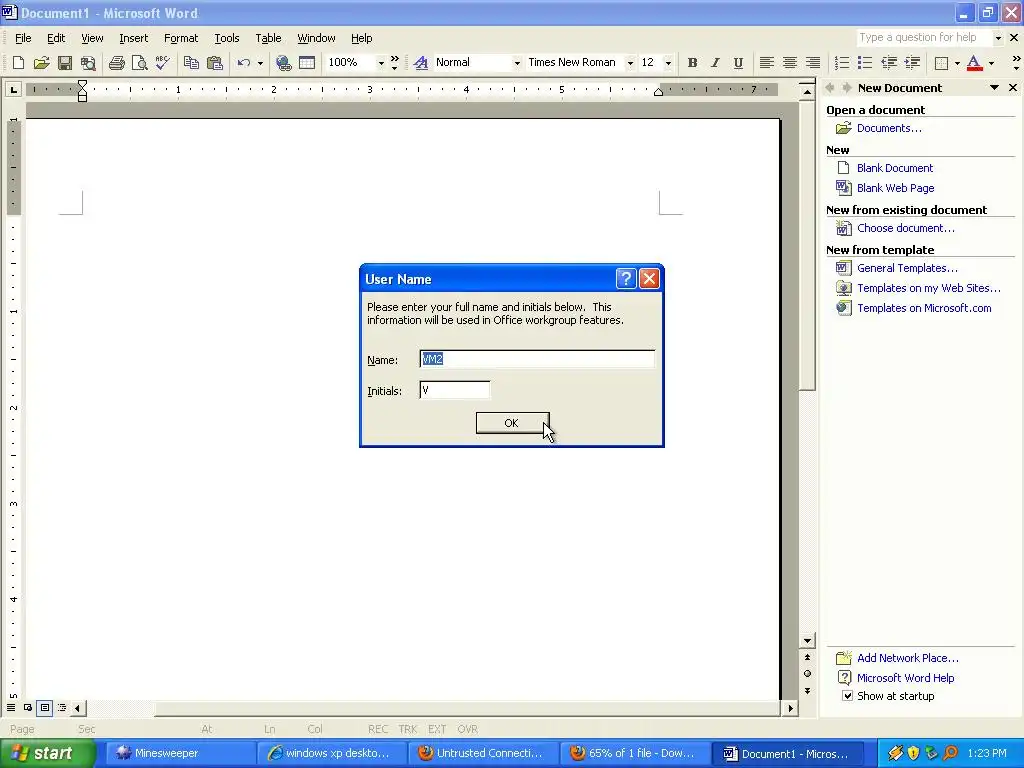
Task: Open the Font Color dropdown arrow
Action: (x=991, y=63)
